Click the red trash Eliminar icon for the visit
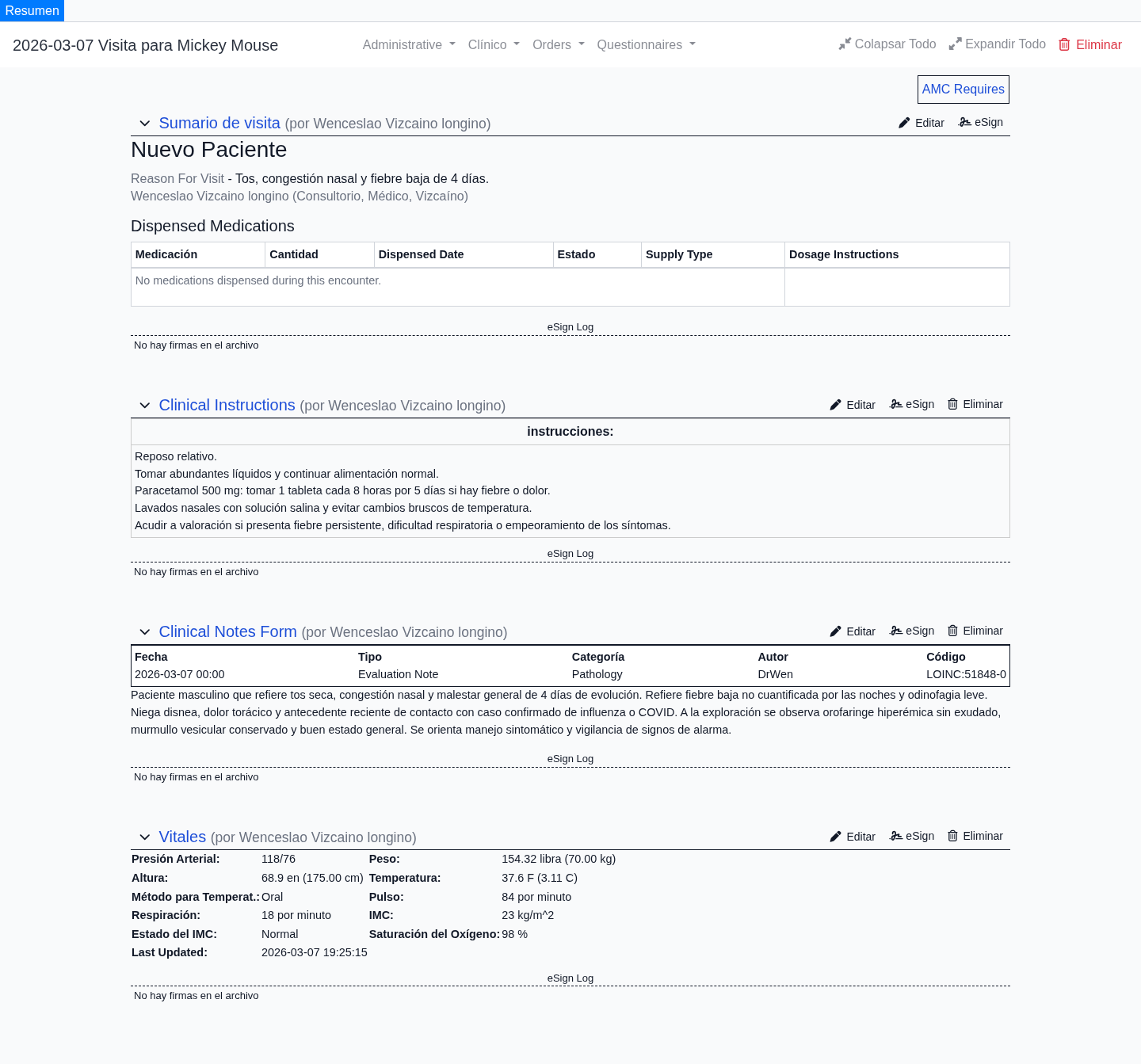This screenshot has height=1064, width=1141. pyautogui.click(x=1064, y=44)
